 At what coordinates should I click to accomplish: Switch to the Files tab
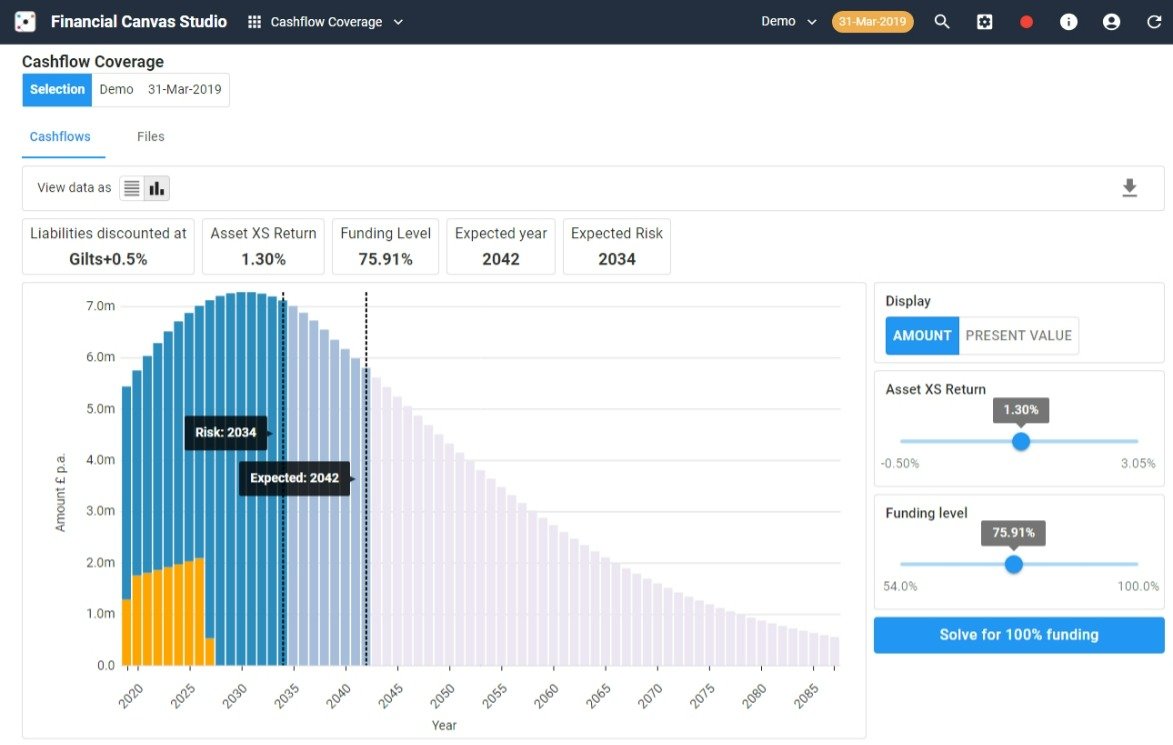point(150,137)
